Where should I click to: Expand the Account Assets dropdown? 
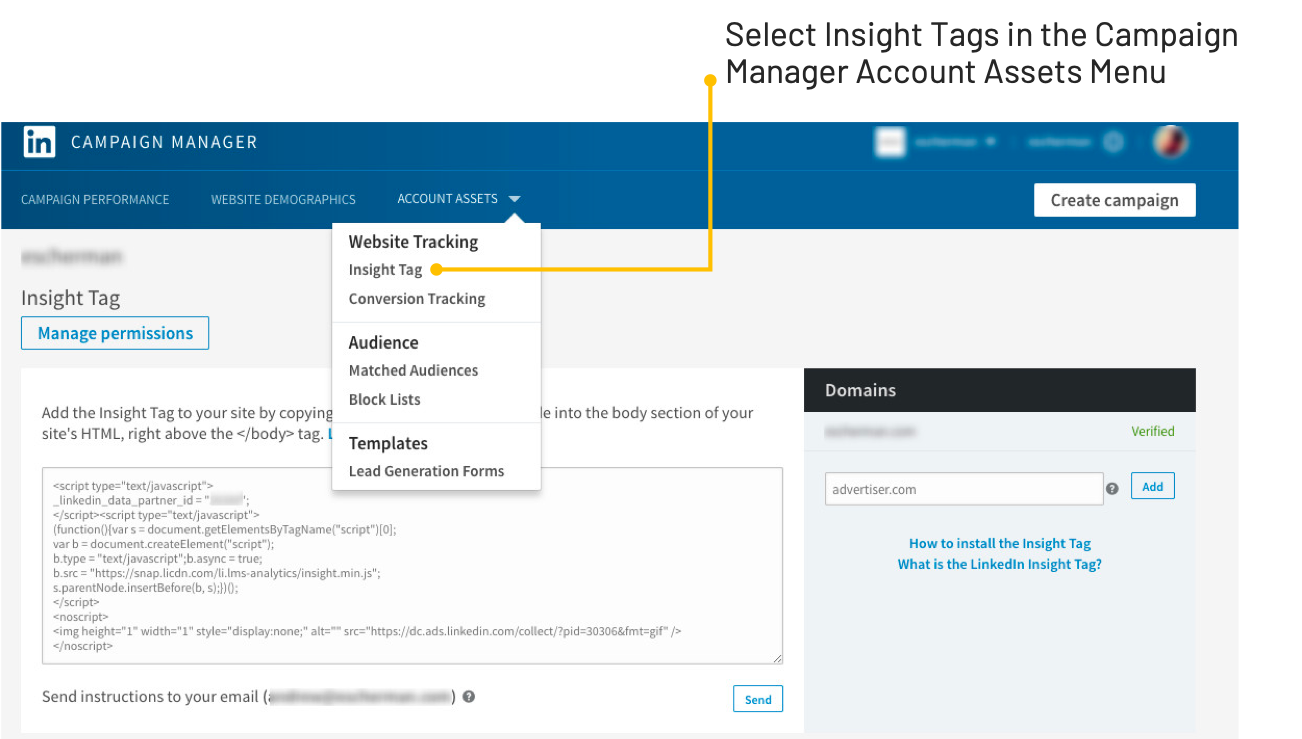[458, 198]
